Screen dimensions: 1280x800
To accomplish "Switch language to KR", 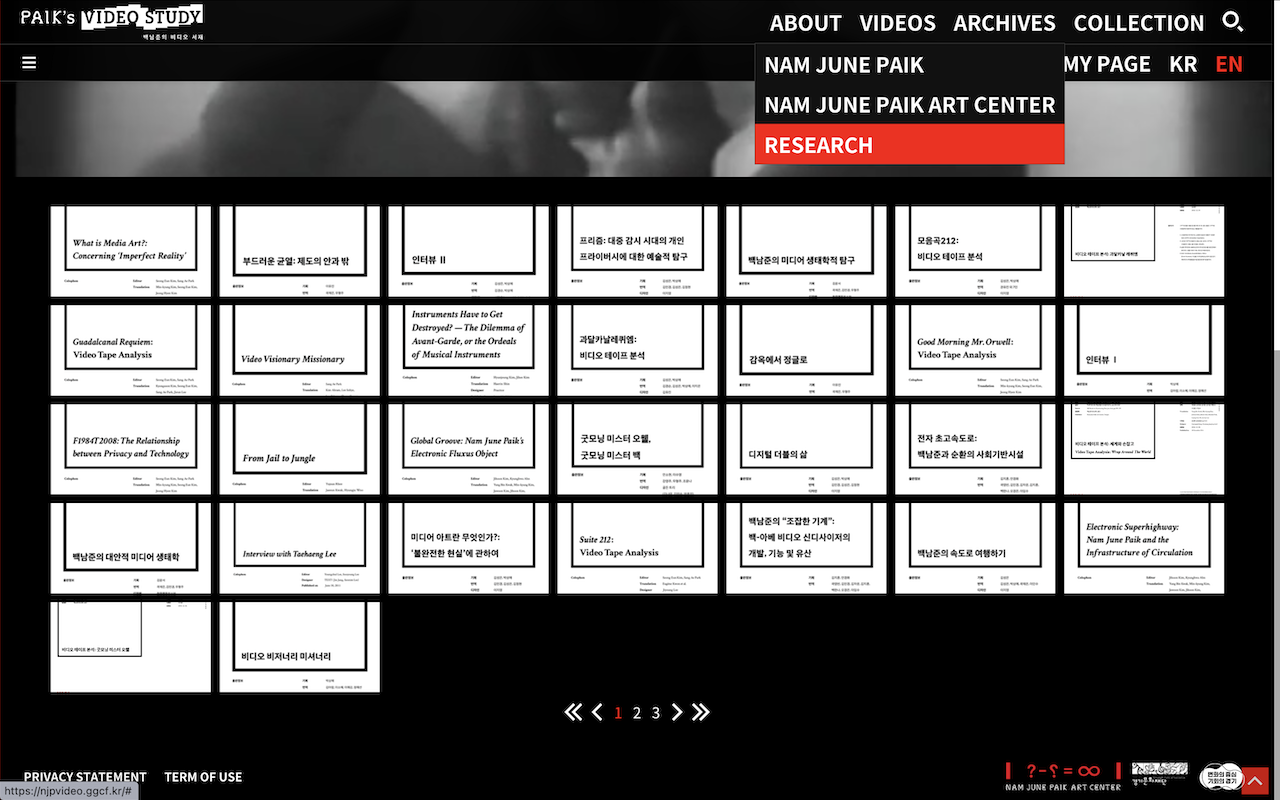I will point(1183,64).
